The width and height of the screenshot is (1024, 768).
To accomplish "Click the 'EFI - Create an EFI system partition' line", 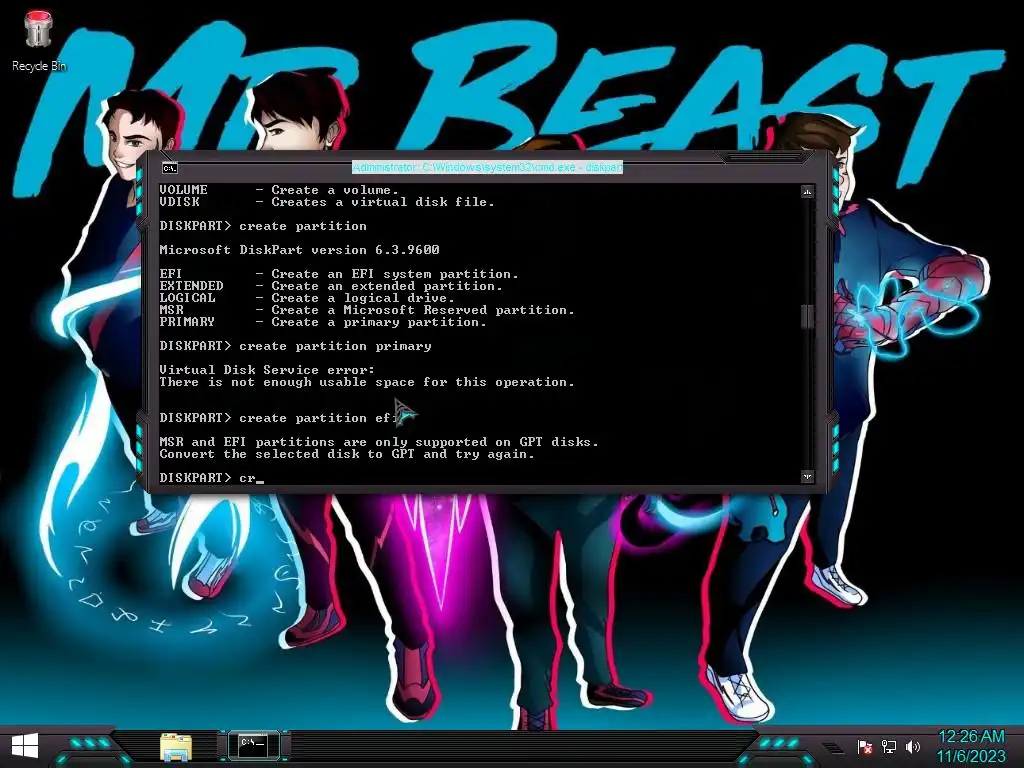I will [x=339, y=274].
